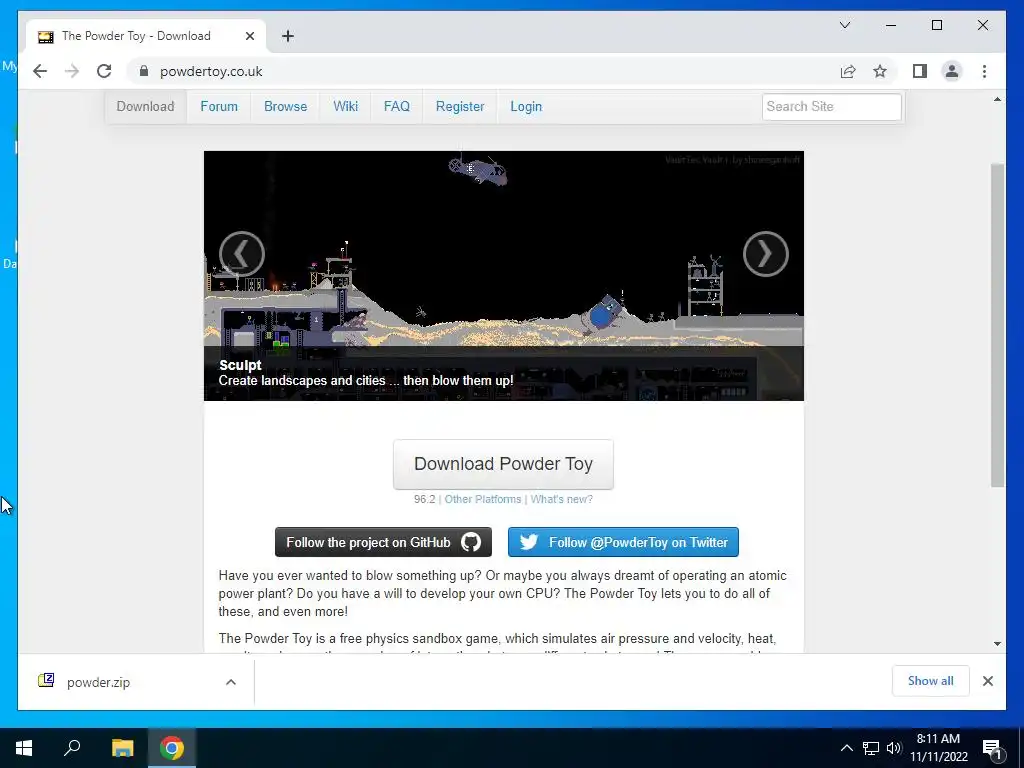Image resolution: width=1024 pixels, height=768 pixels.
Task: Open Chrome's three-dot menu
Action: (x=984, y=71)
